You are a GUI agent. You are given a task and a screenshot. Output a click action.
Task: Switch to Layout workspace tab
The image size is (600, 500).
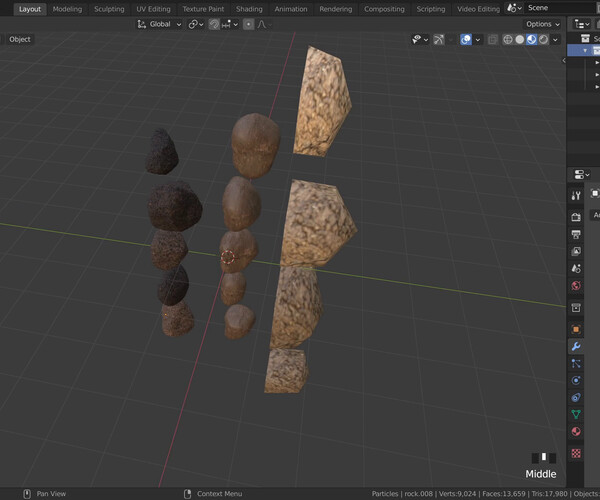coord(30,9)
